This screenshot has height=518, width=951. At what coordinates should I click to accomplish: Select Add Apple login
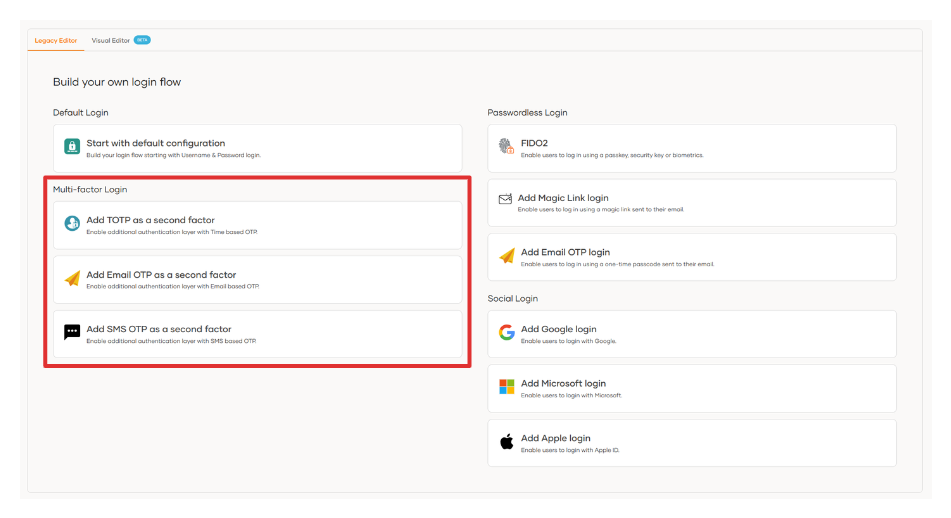point(692,443)
